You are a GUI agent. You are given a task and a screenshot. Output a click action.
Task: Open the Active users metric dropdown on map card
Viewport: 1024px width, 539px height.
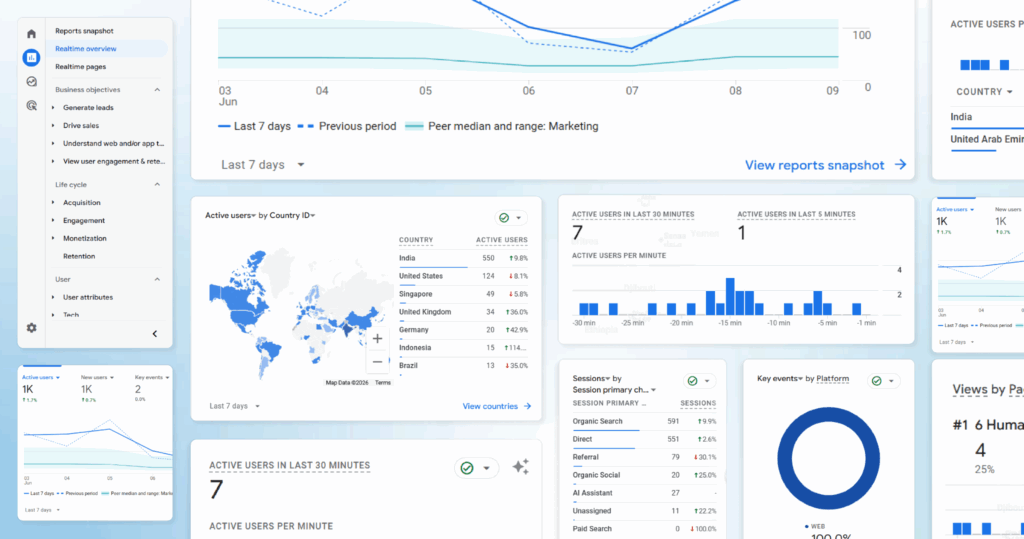pos(231,215)
